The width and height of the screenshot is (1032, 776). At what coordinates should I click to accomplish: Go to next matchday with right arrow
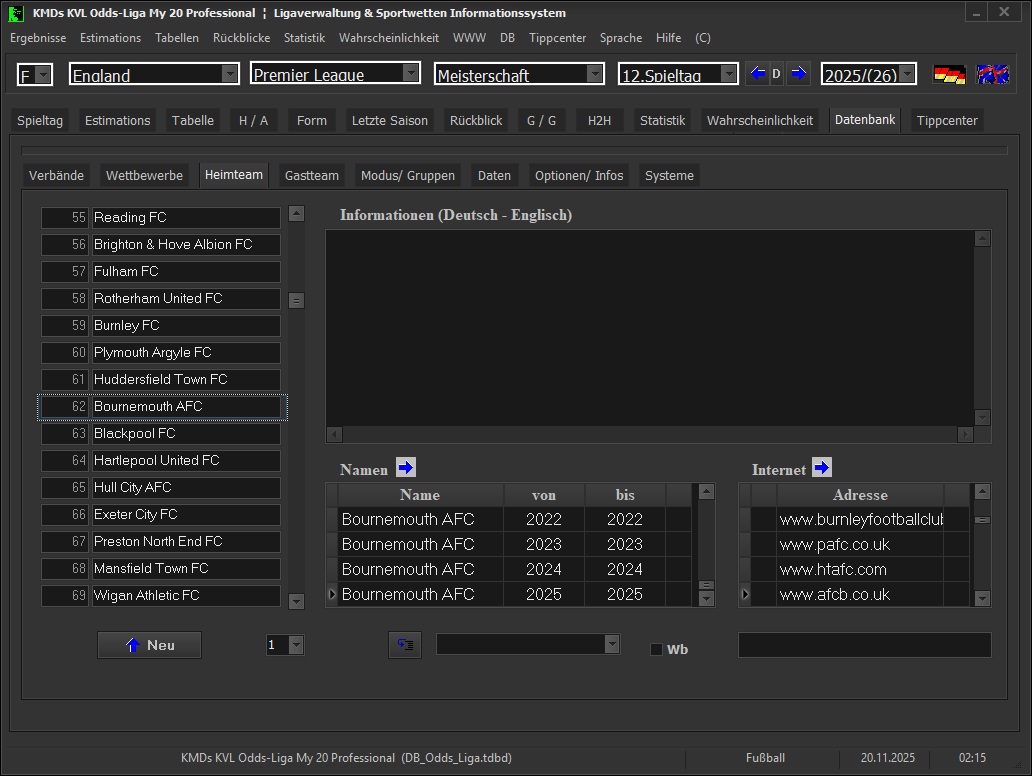tap(798, 74)
